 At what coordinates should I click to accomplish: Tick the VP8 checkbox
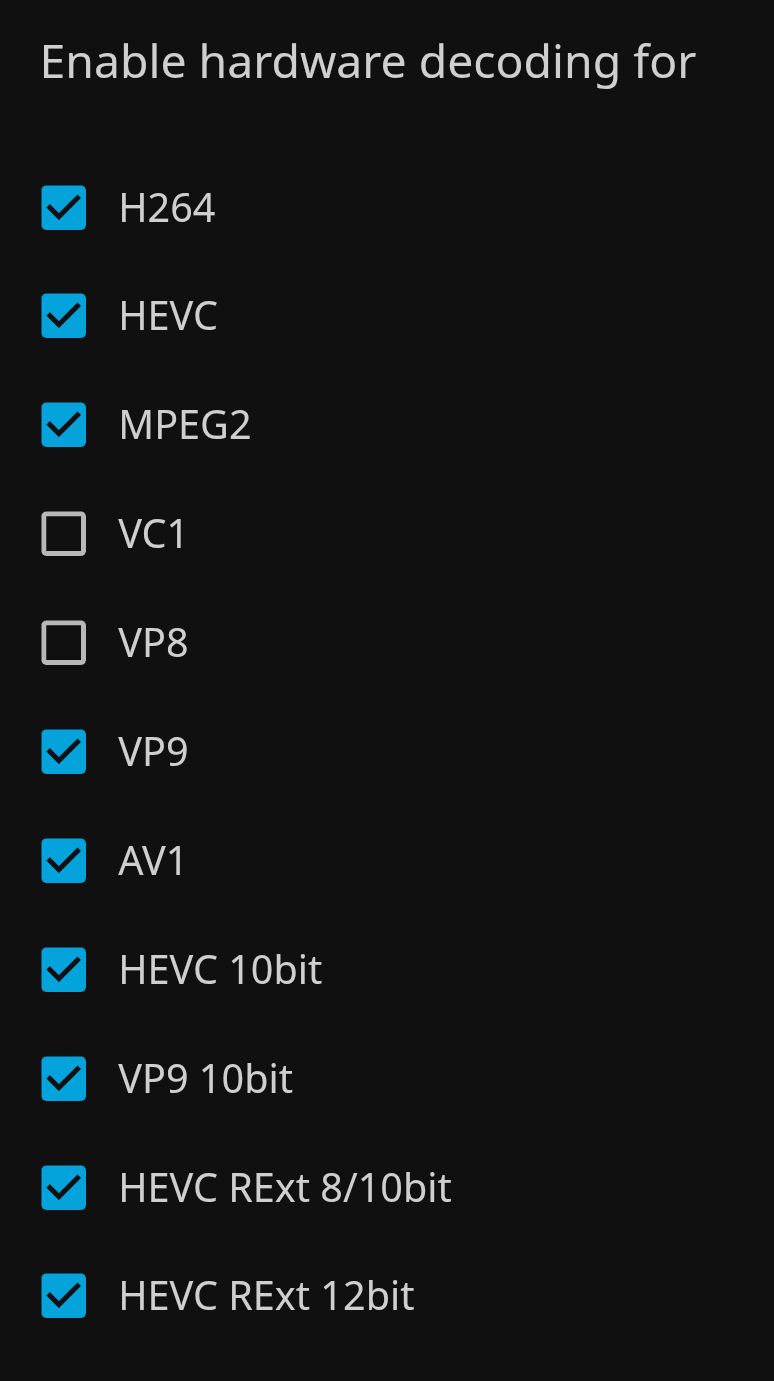64,643
